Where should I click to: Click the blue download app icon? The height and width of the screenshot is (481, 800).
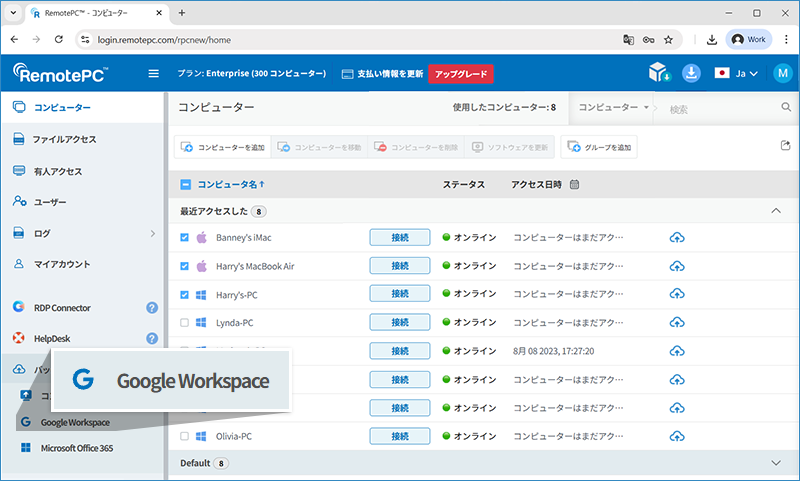click(691, 73)
